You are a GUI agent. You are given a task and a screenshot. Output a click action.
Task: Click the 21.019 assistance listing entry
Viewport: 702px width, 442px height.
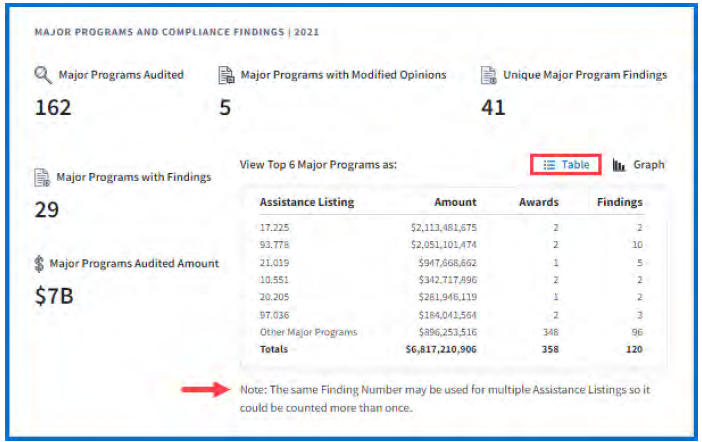coord(274,262)
